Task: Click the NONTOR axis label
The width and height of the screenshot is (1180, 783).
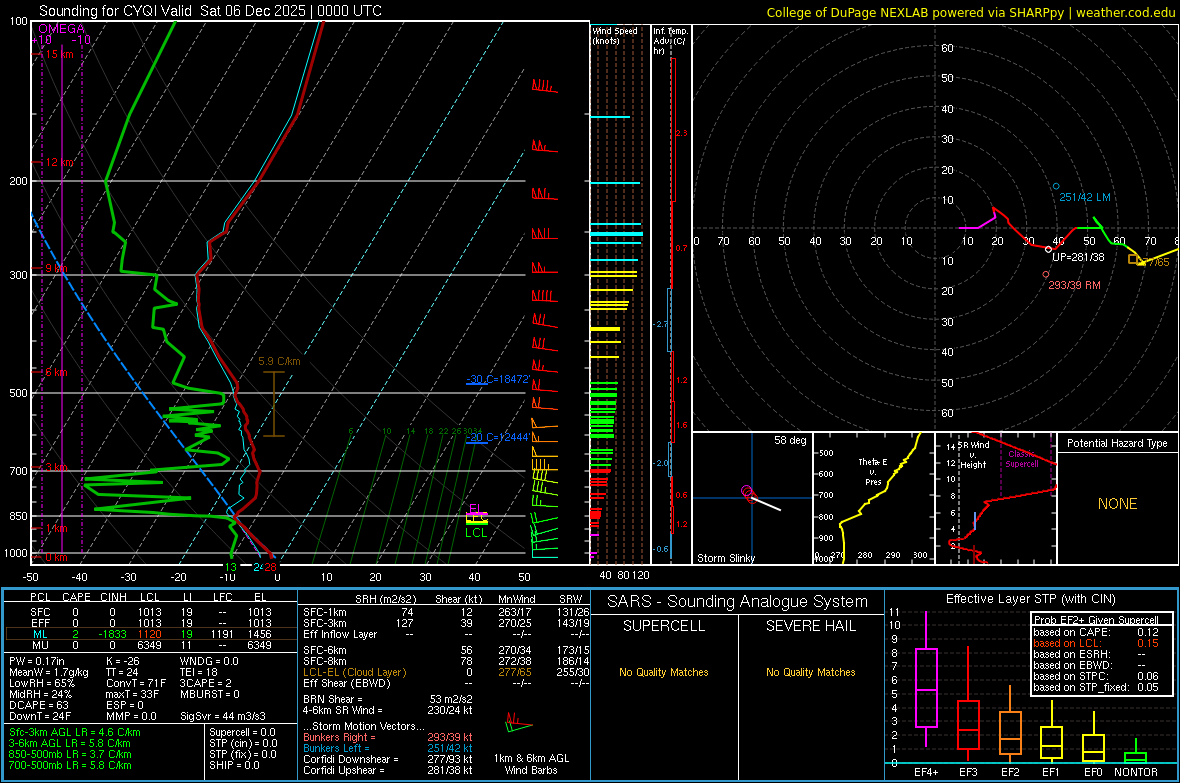Action: [1136, 772]
